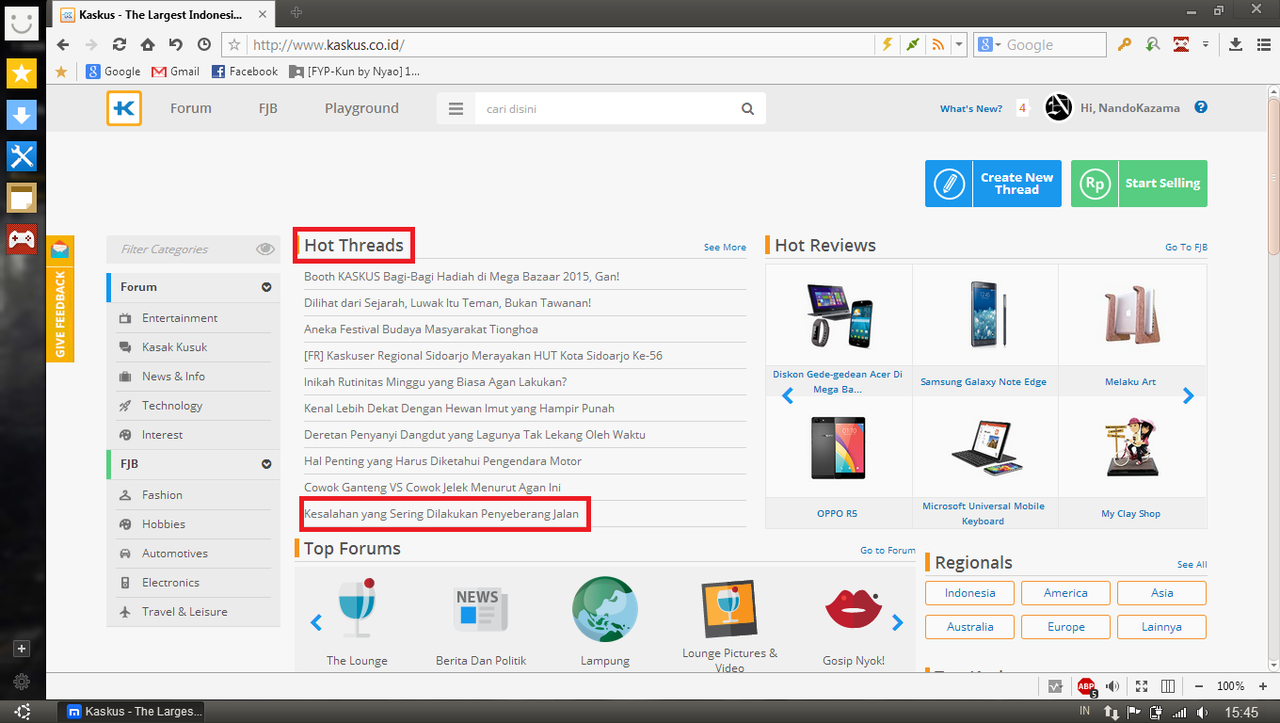
Task: Open Downloads arrow in left sidebar
Action: (22, 115)
